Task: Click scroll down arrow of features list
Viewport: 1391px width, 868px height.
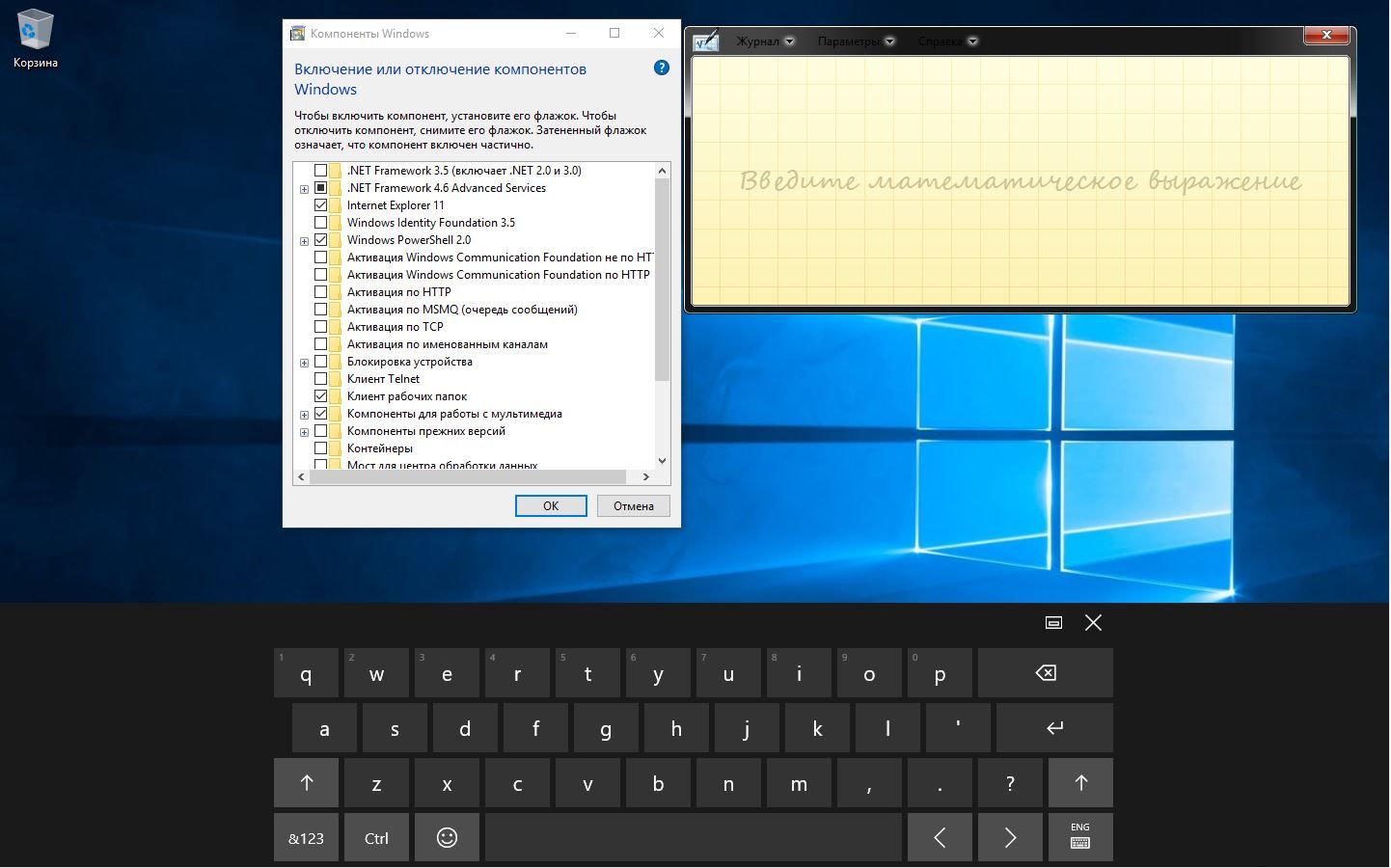Action: [662, 460]
